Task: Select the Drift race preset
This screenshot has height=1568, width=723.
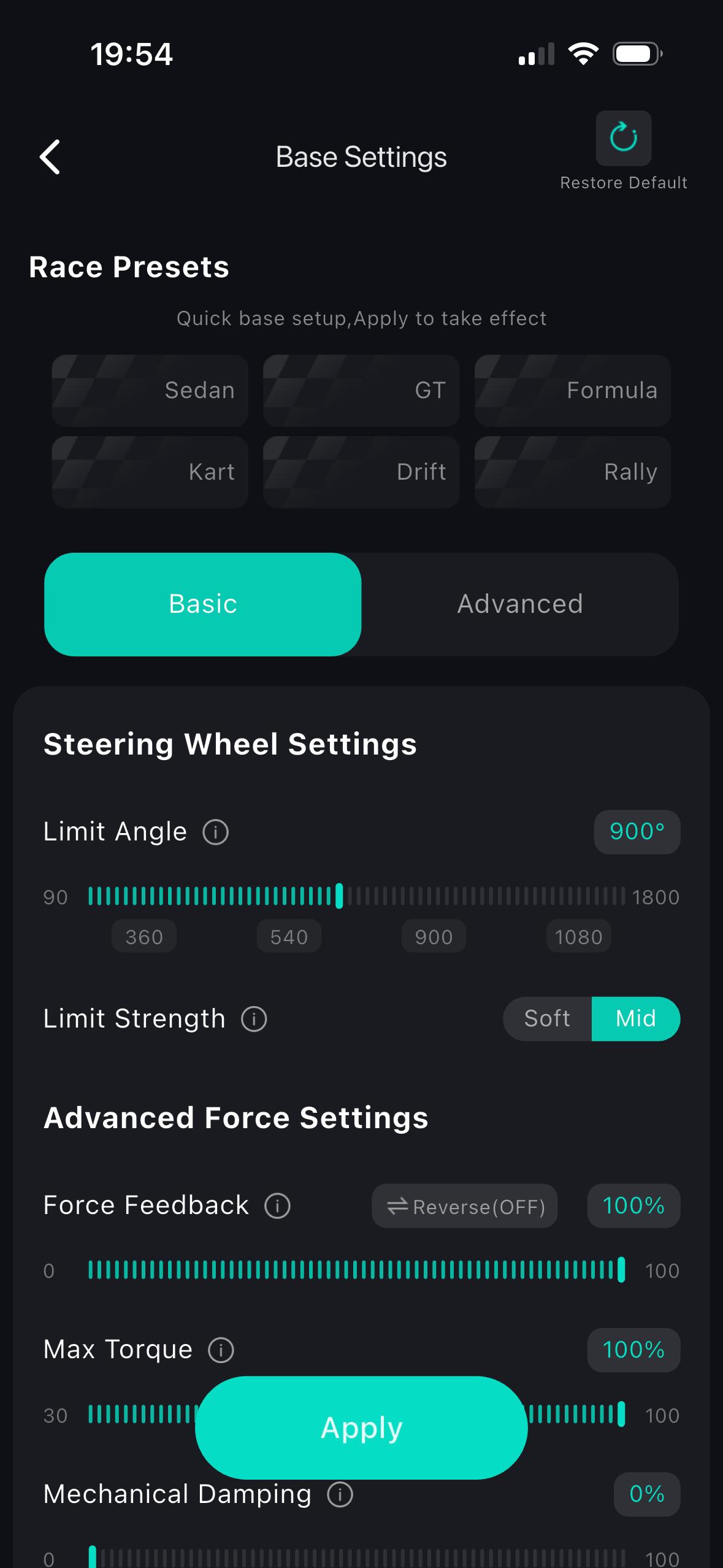Action: click(361, 472)
